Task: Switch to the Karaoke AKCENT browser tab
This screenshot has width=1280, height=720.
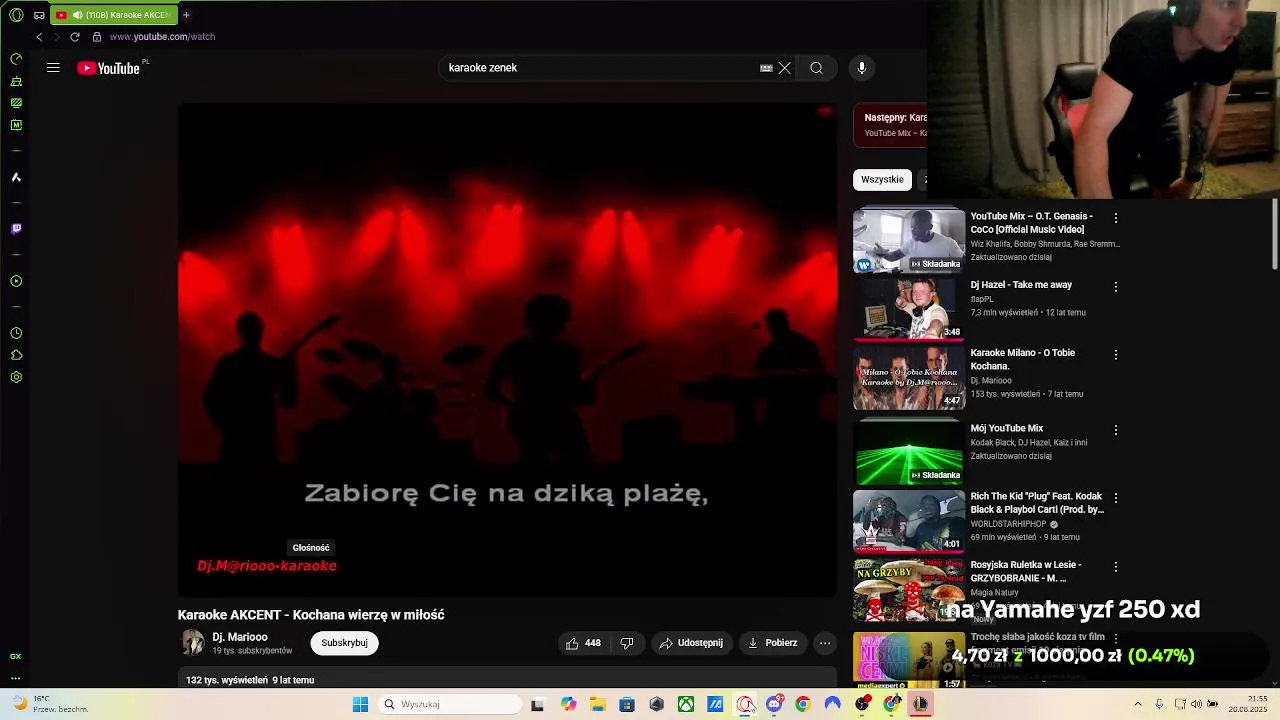Action: pyautogui.click(x=113, y=15)
